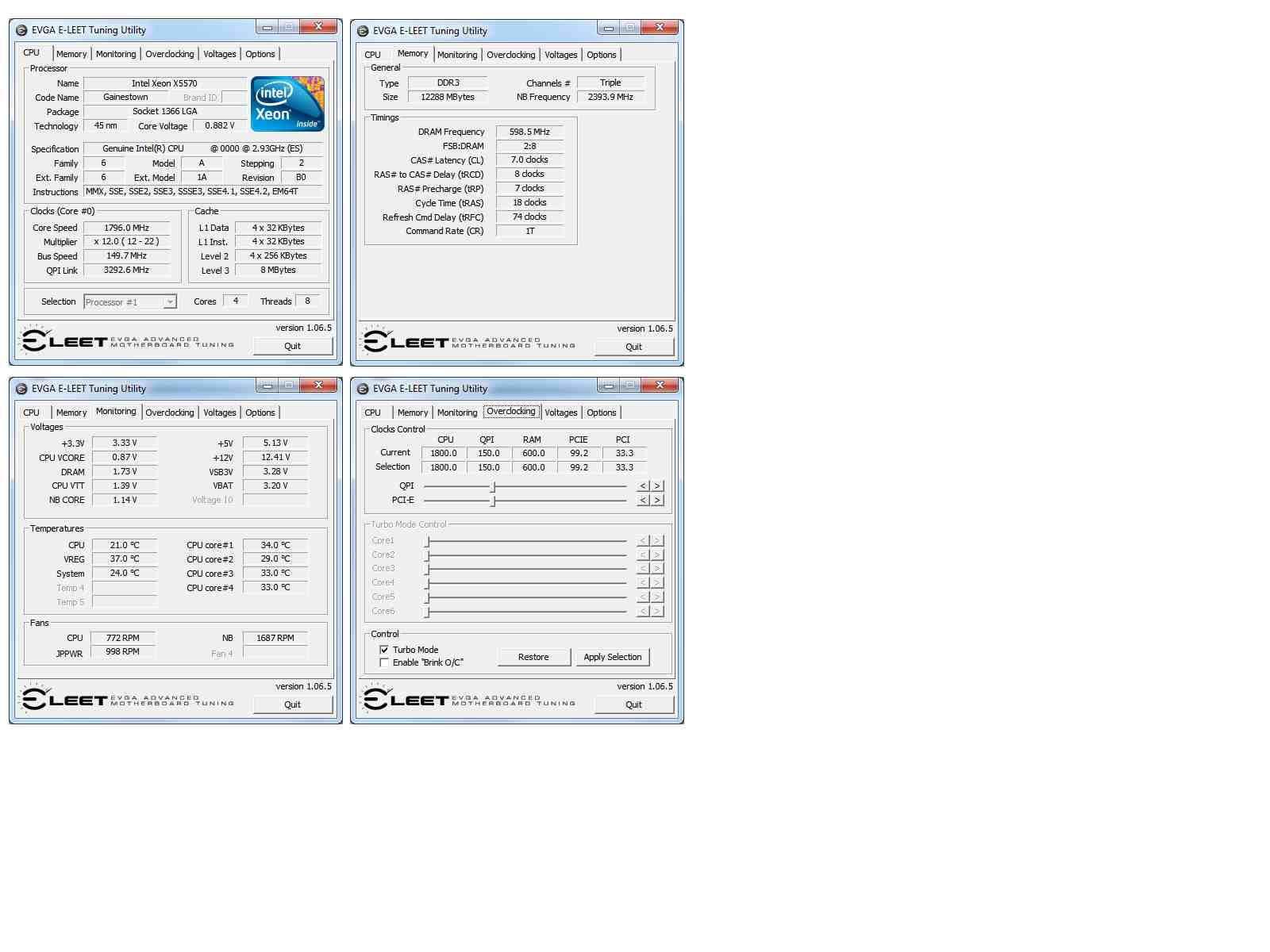Click the Core4 turbo slider
The width and height of the screenshot is (1270, 952).
[525, 583]
